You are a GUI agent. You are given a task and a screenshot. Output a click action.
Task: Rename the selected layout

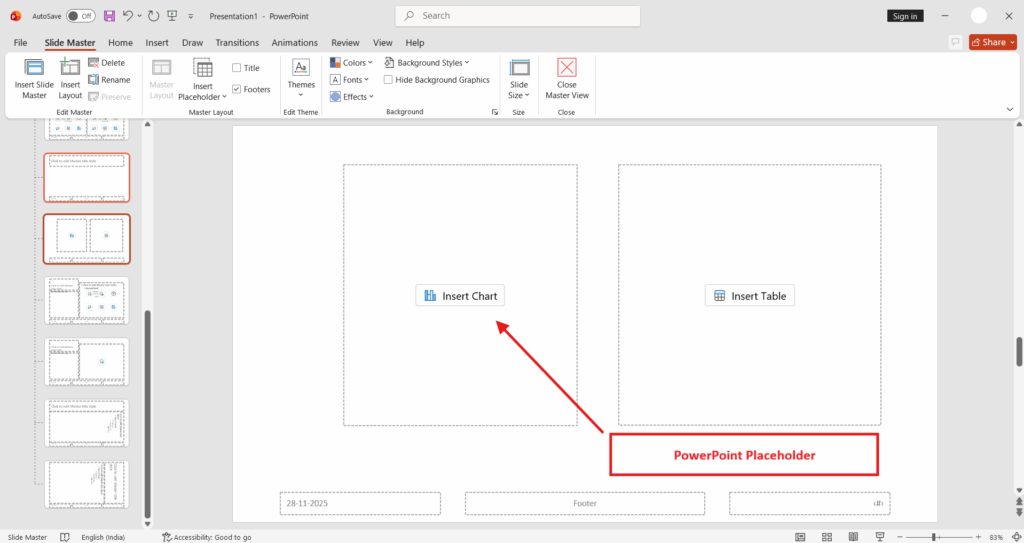point(108,80)
